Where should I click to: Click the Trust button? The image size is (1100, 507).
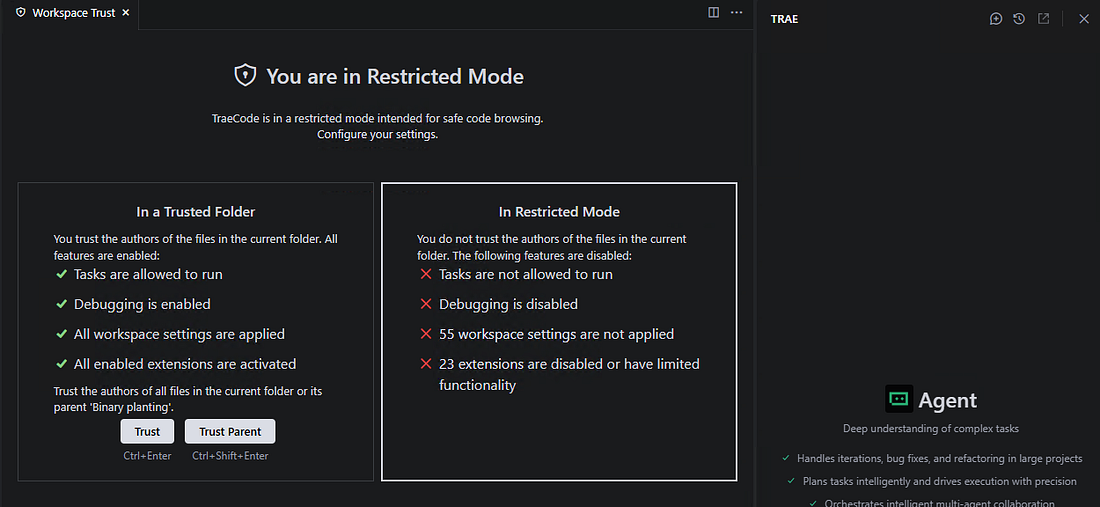(x=147, y=431)
